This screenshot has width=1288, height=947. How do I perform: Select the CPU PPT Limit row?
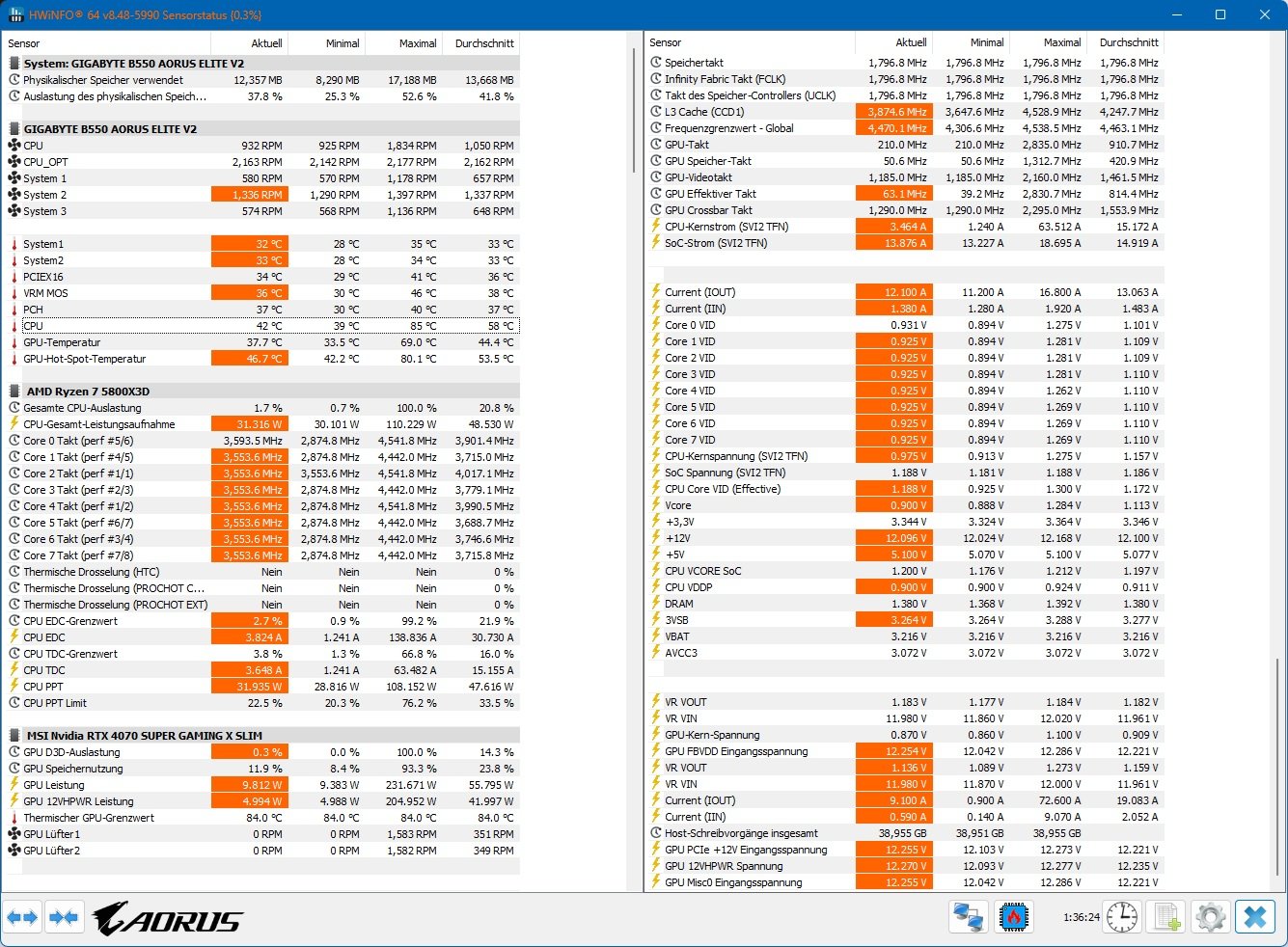pyautogui.click(x=262, y=703)
